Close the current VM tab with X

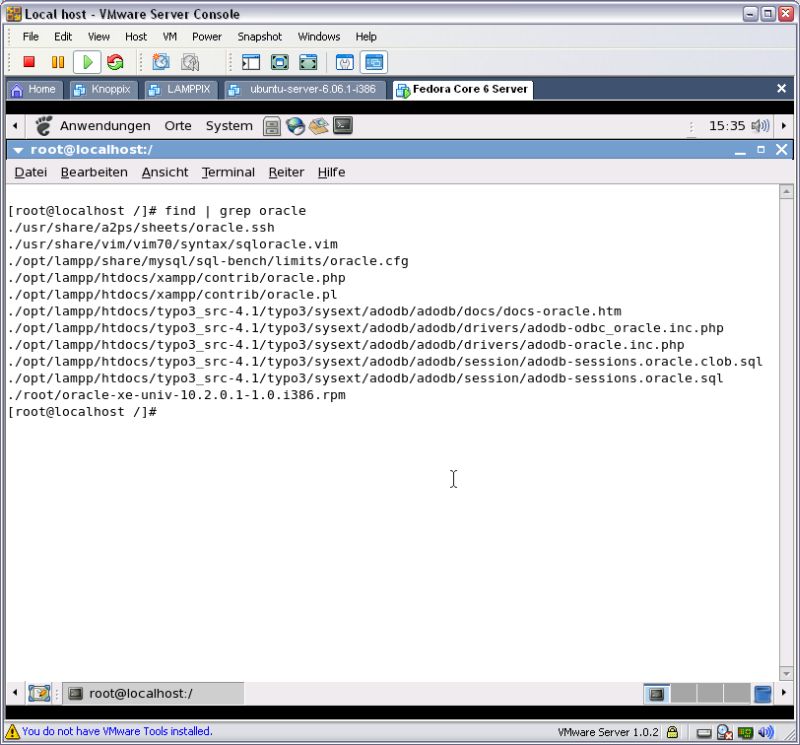[x=781, y=89]
